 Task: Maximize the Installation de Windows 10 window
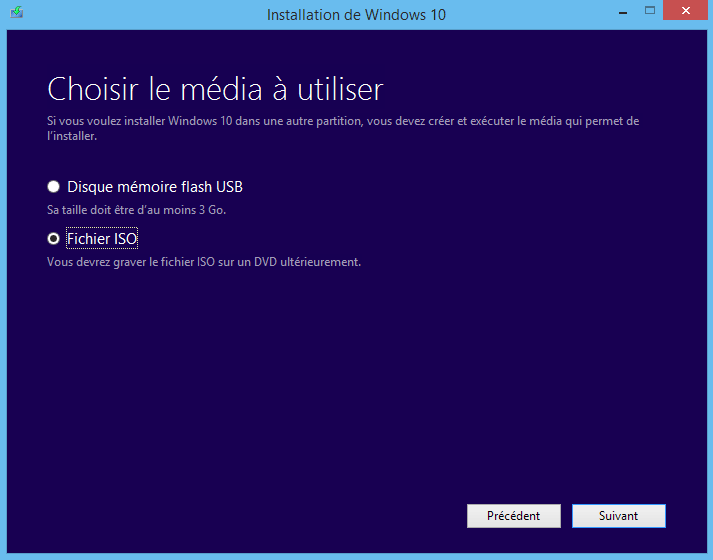(x=650, y=10)
